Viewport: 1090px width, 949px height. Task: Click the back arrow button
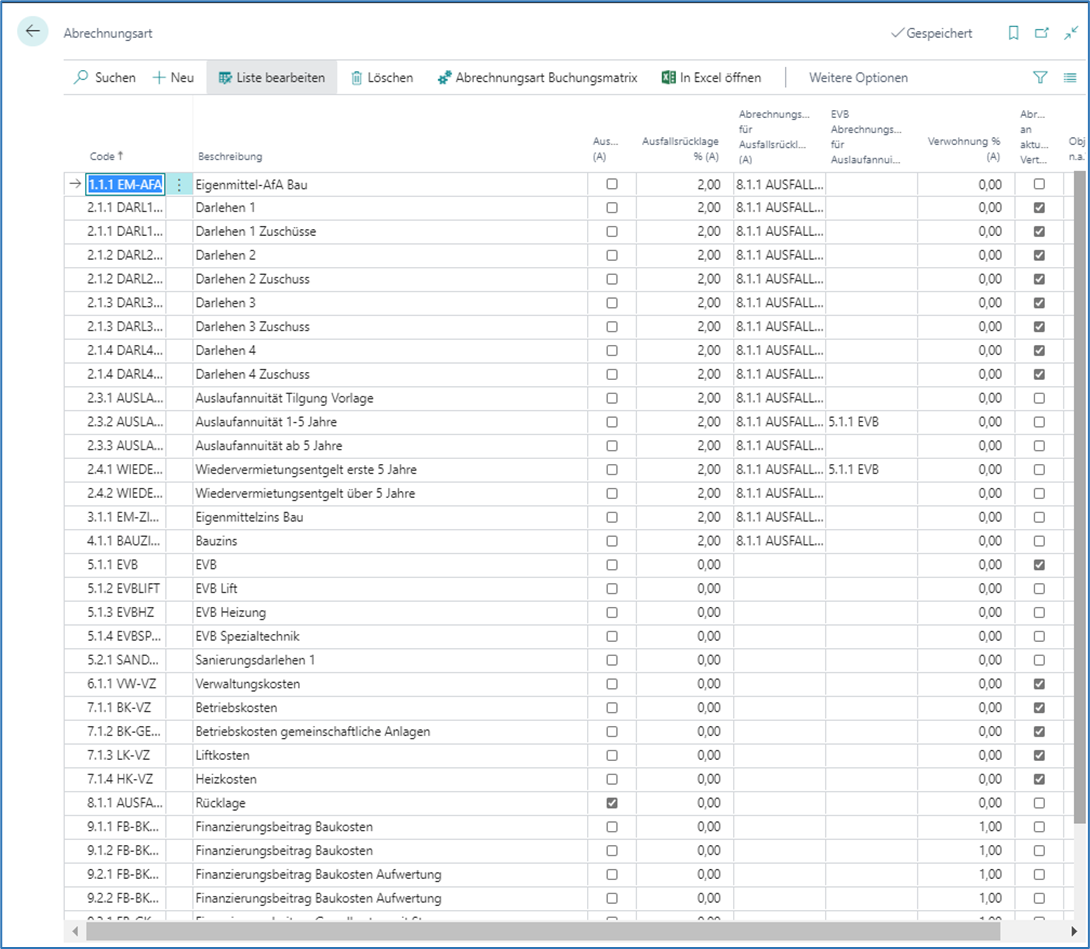[33, 32]
